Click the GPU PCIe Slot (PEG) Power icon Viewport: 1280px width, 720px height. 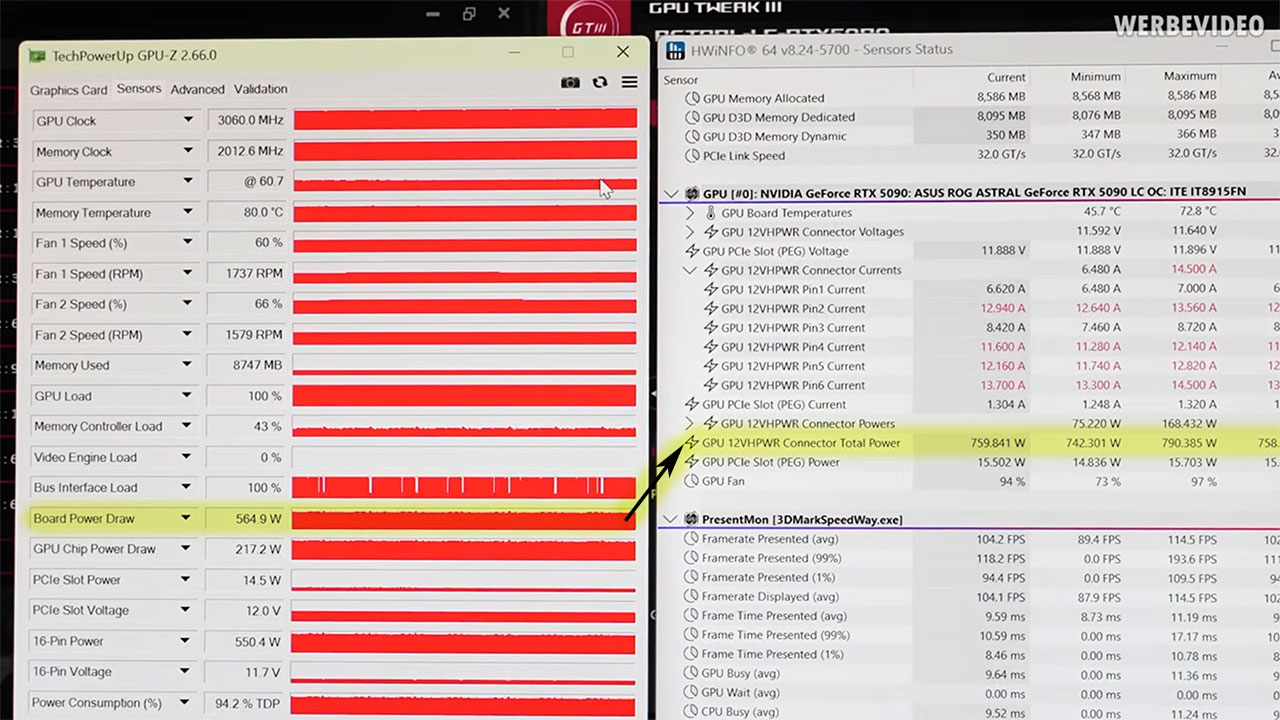692,462
